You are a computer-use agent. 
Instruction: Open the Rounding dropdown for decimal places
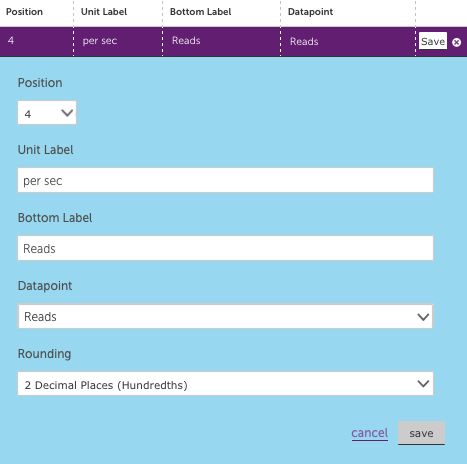click(x=225, y=384)
